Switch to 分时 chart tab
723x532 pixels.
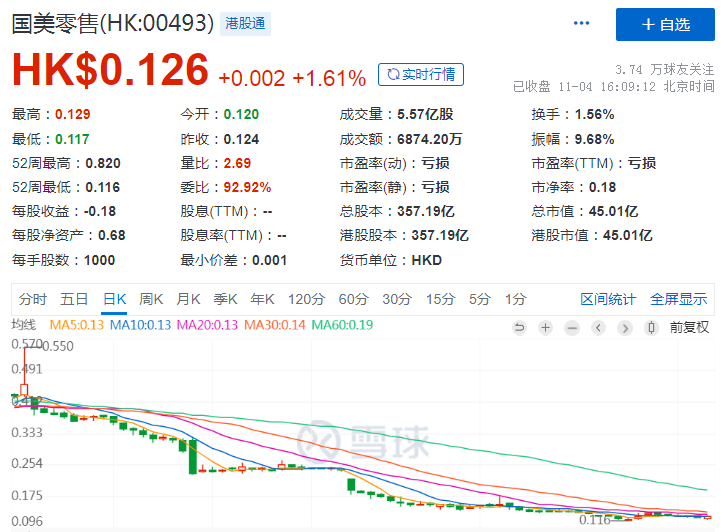click(32, 299)
